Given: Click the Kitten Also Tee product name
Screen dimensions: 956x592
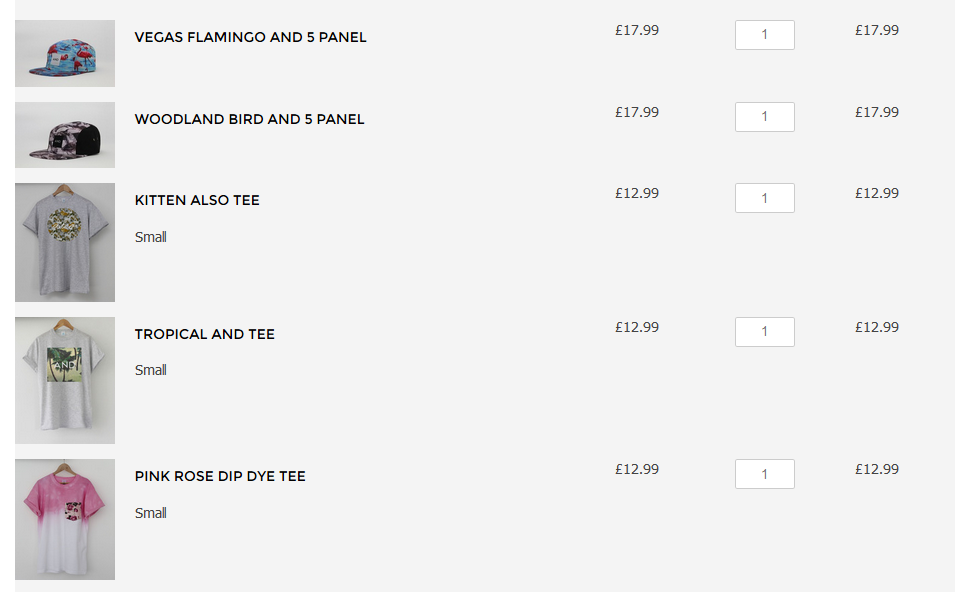Looking at the screenshot, I should [x=197, y=200].
